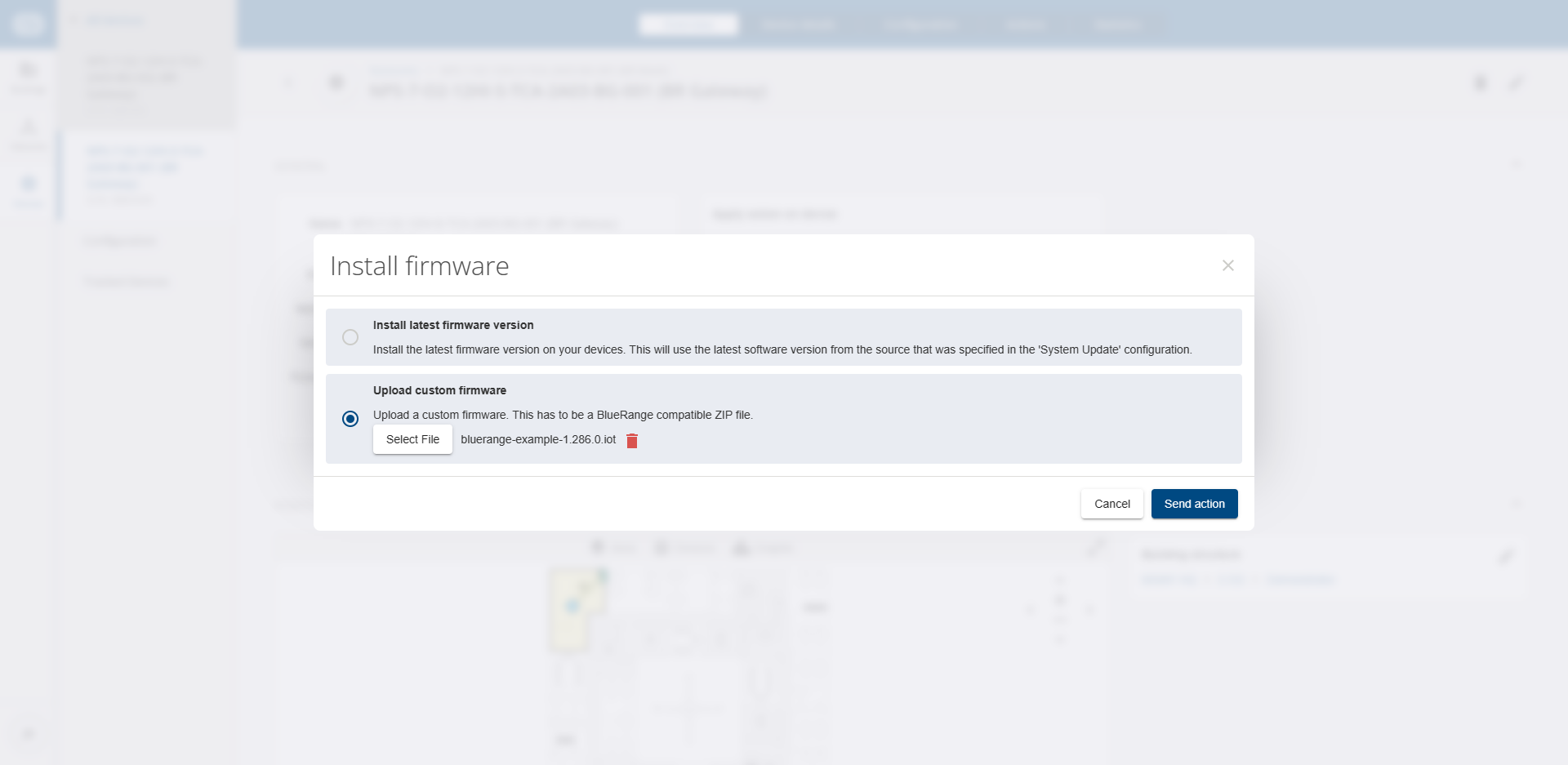
Task: Delete the uploaded firmware file via the trash icon
Action: tap(632, 441)
